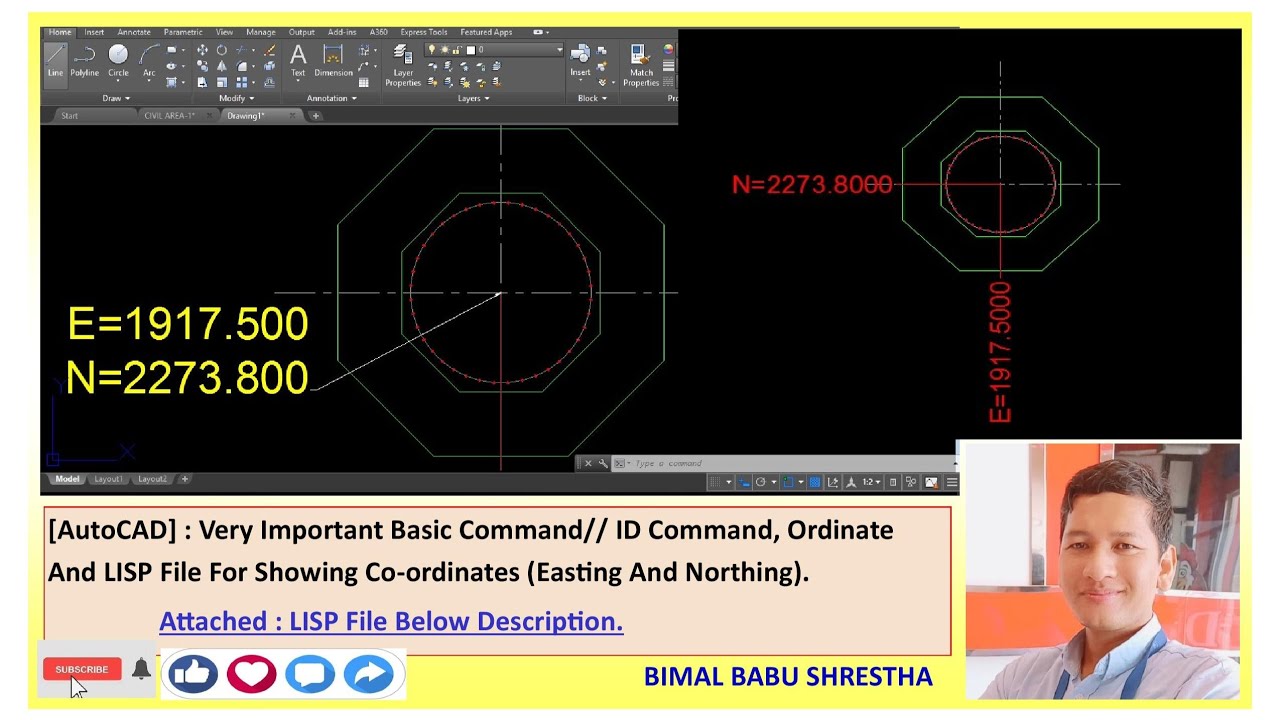The height and width of the screenshot is (720, 1280).
Task: Click the YouTube like thumbs-up icon
Action: [x=192, y=674]
